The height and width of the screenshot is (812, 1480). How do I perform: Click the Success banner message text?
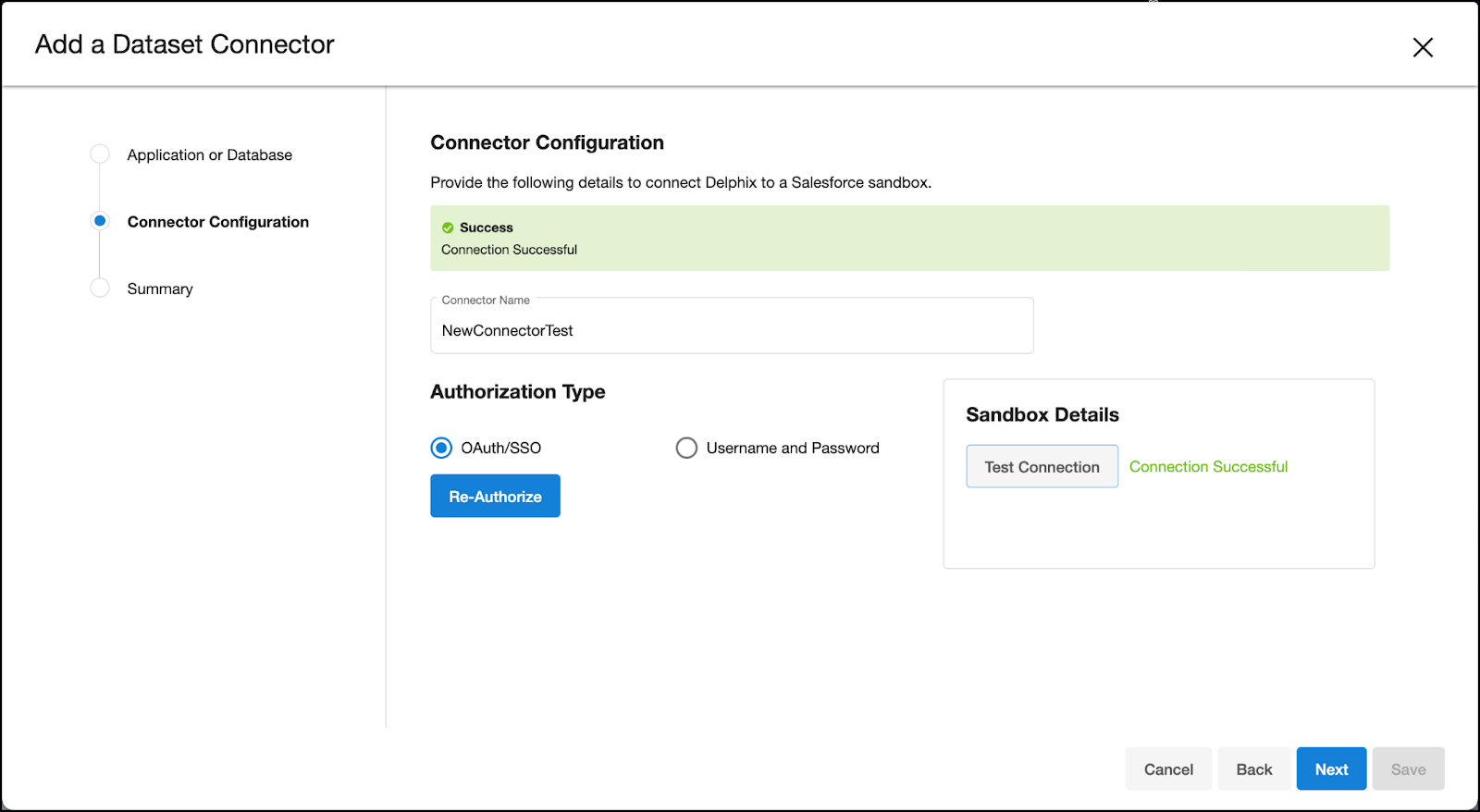[x=509, y=250]
